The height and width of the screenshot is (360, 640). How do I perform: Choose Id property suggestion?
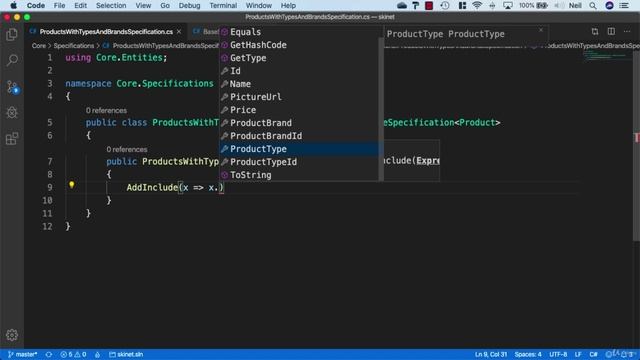299,71
